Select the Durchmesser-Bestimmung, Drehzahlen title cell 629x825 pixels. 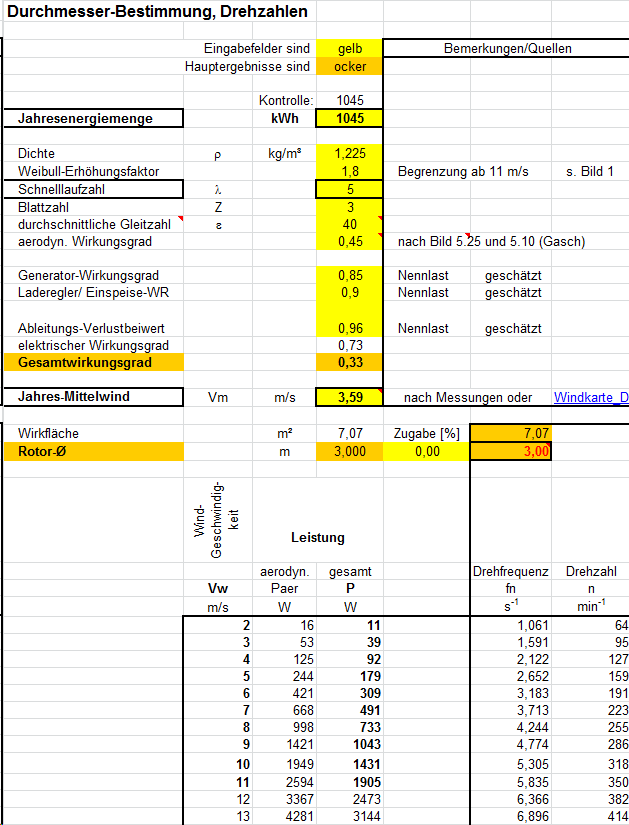(x=158, y=13)
